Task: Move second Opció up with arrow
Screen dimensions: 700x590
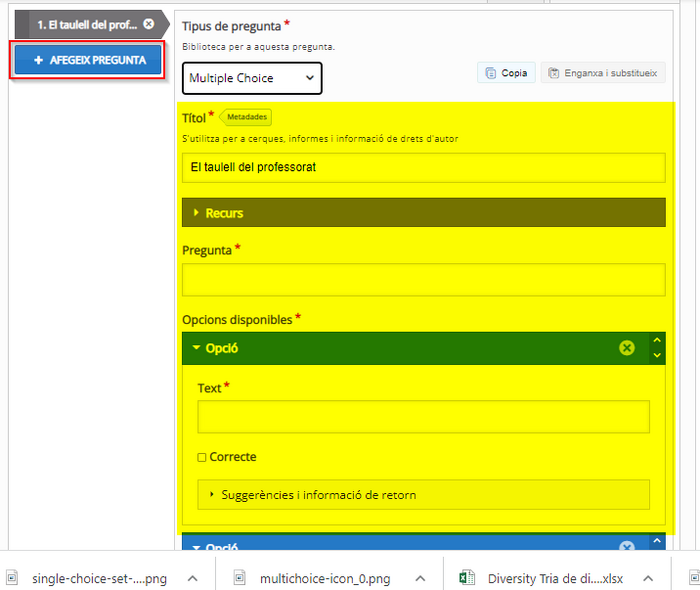Action: click(657, 540)
